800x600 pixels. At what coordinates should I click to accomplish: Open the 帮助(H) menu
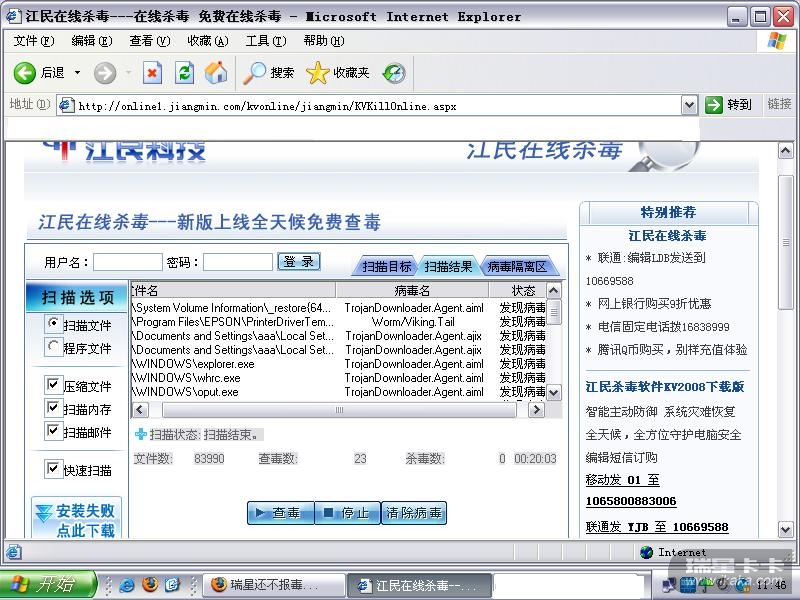point(324,41)
